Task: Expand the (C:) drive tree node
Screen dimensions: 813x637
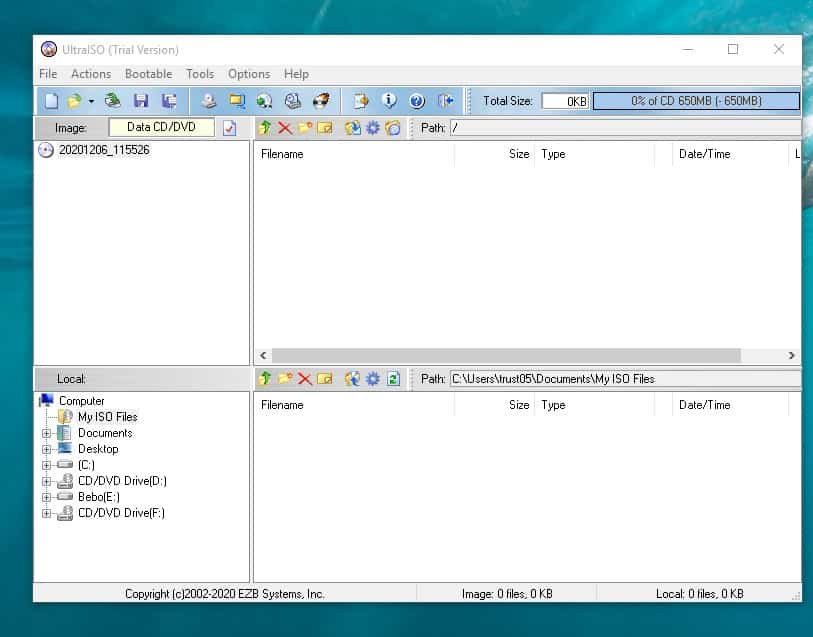Action: pyautogui.click(x=46, y=465)
